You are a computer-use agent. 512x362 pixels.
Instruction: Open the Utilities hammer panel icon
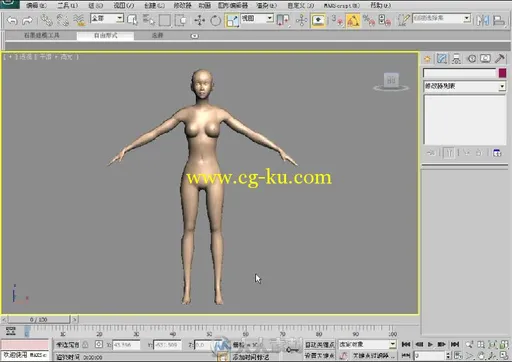click(499, 59)
